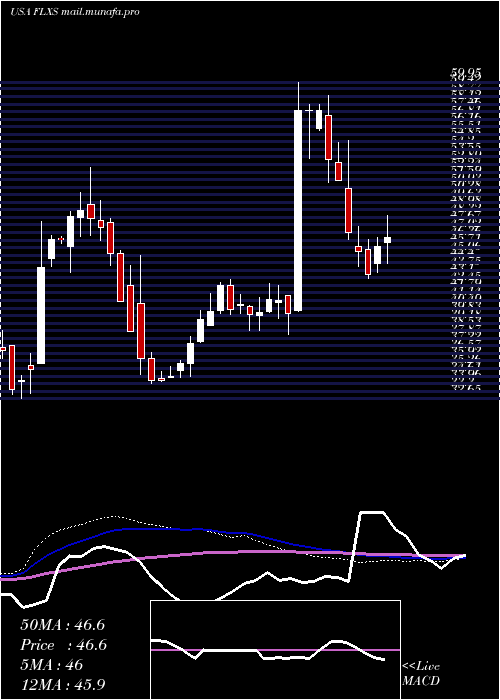
Task: Click the '50MA : 46.6' reading
Action: 63,625
